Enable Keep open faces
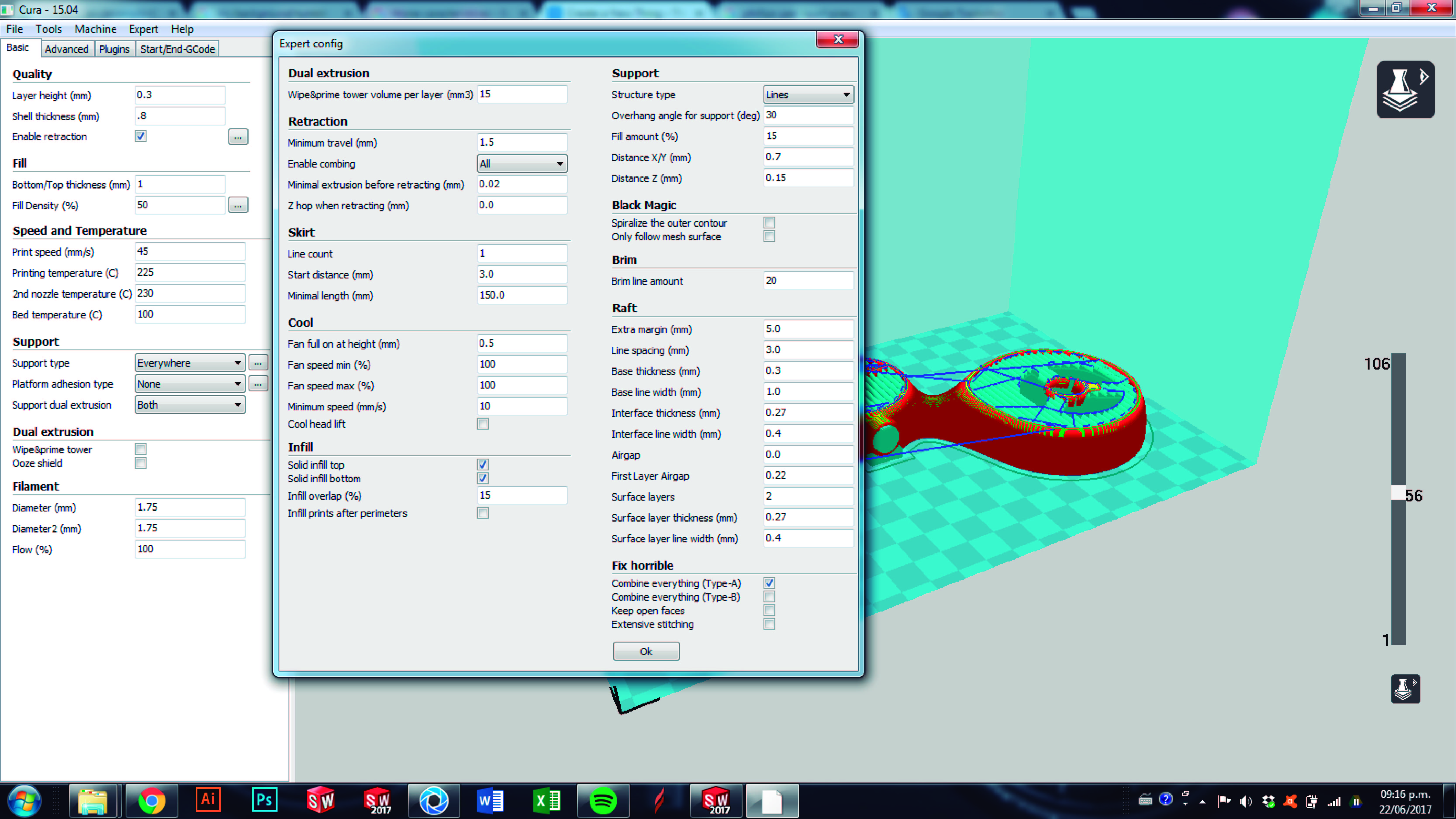This screenshot has width=1456, height=819. pos(769,610)
